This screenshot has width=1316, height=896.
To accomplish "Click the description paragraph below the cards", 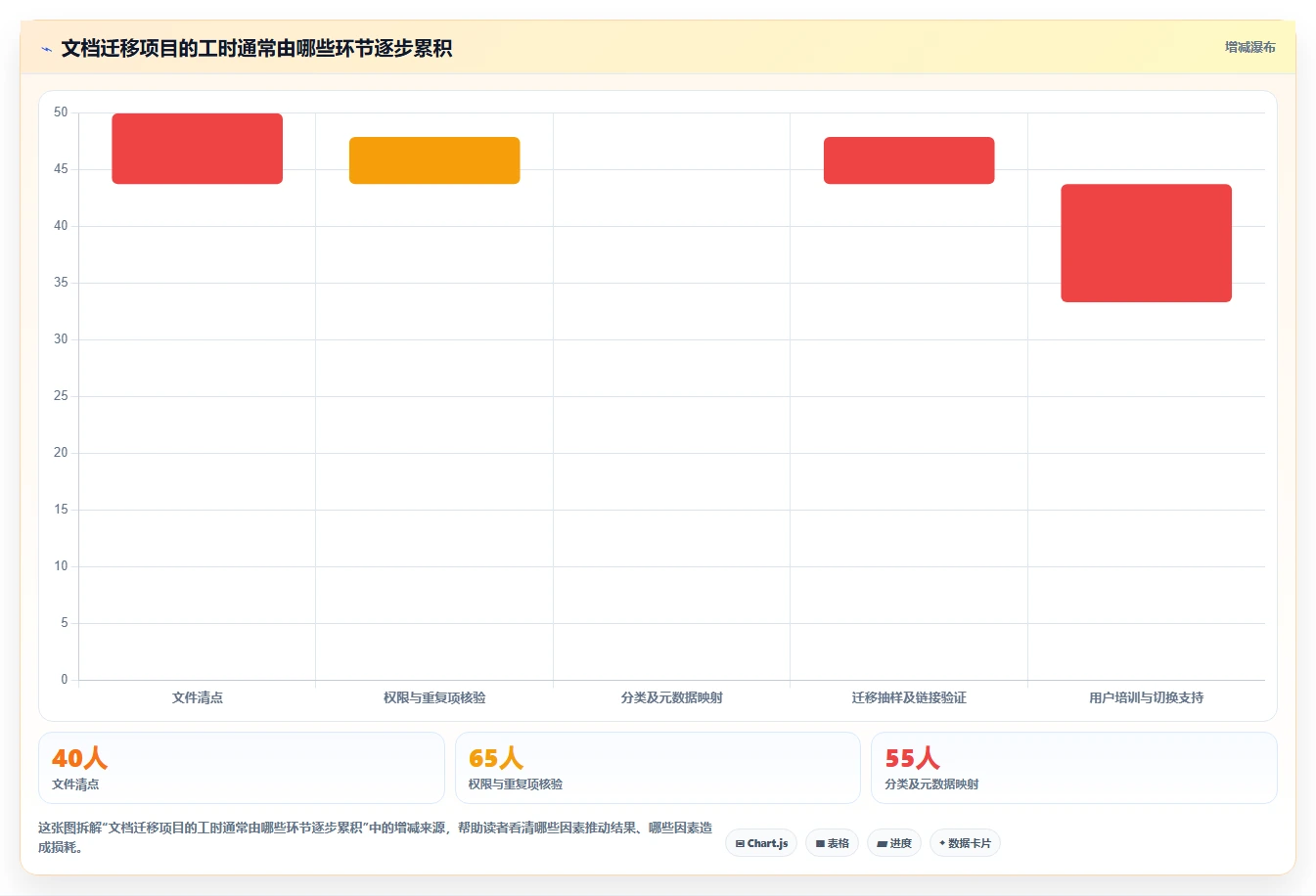I will (376, 837).
